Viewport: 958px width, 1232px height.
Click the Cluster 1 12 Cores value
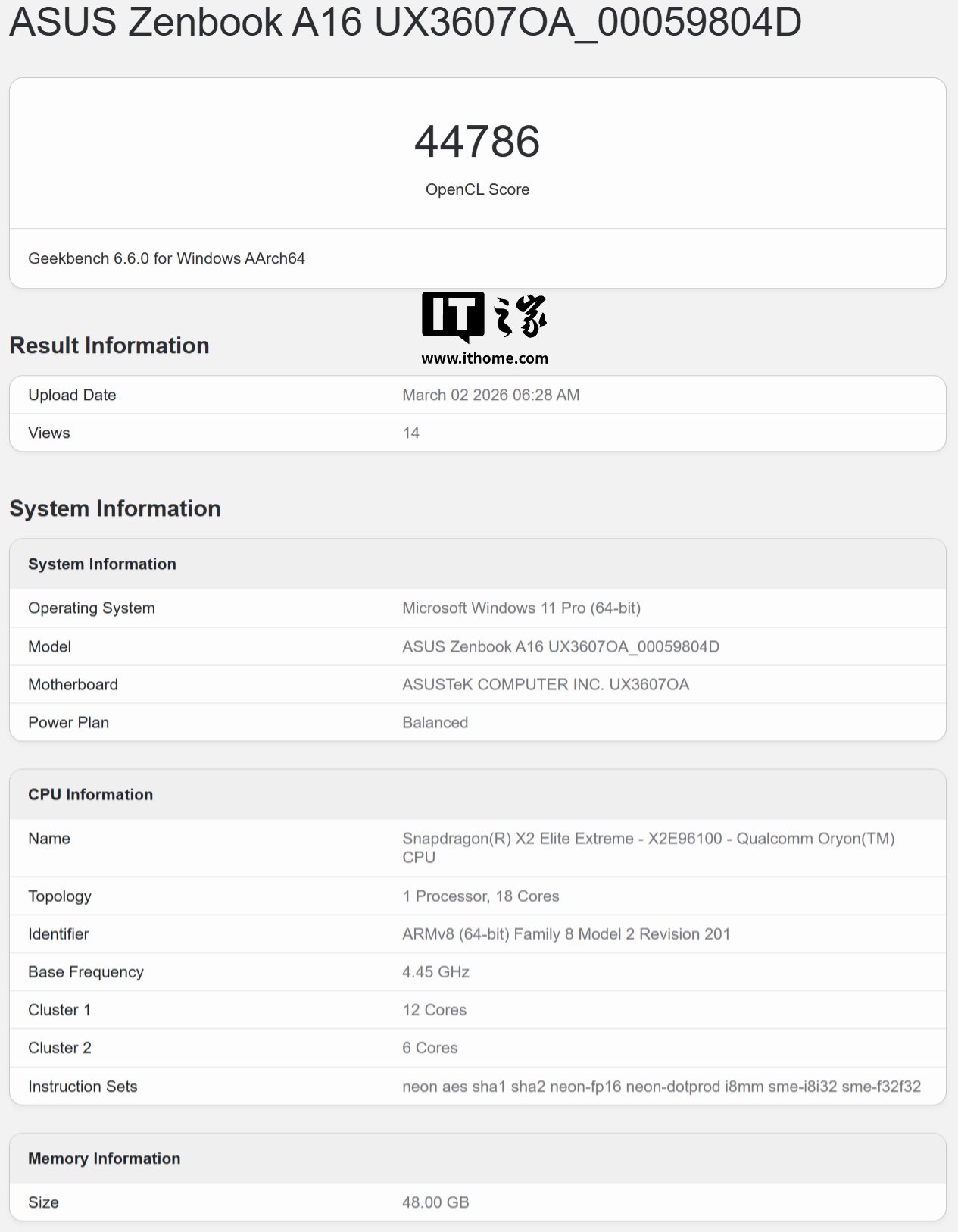coord(434,1009)
